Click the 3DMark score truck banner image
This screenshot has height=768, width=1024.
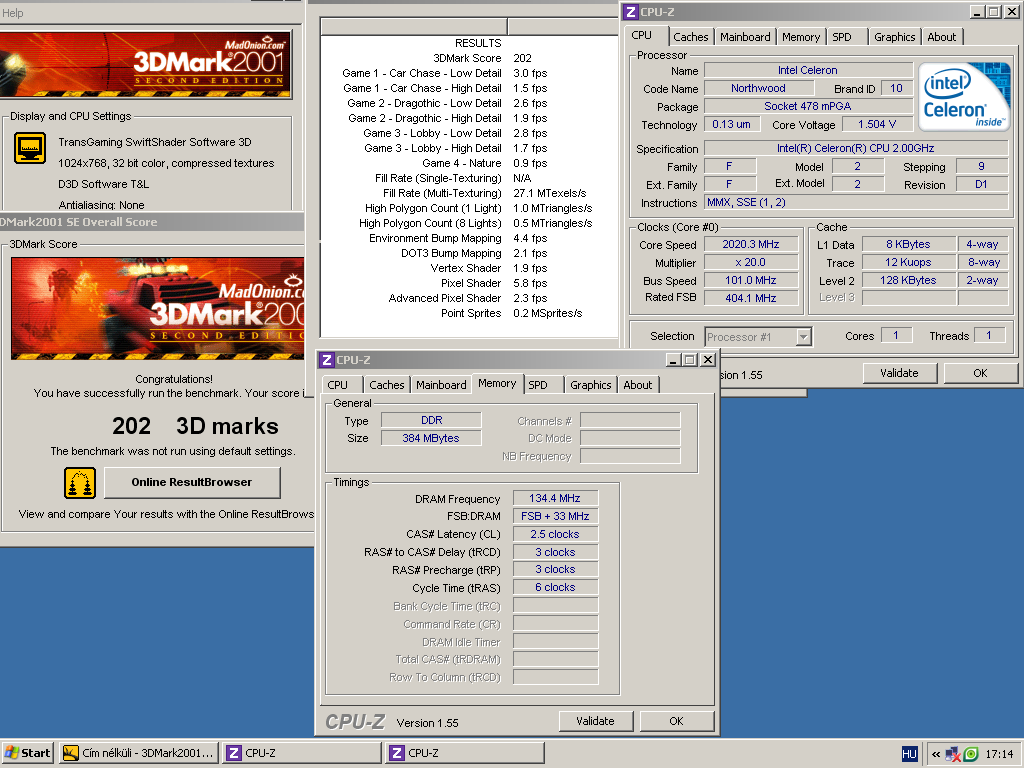click(x=157, y=308)
